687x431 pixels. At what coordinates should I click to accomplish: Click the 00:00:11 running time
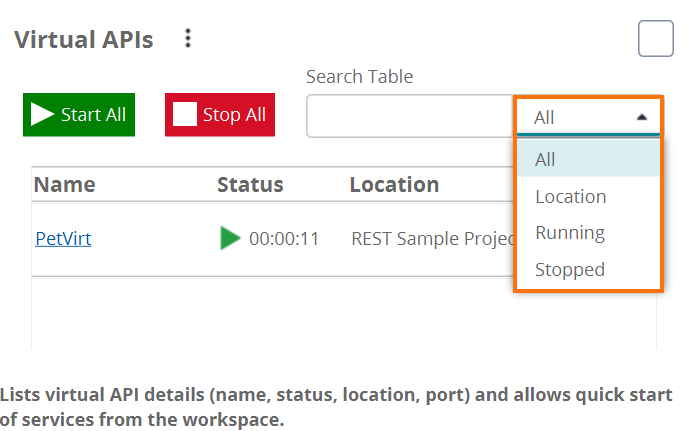pos(284,239)
